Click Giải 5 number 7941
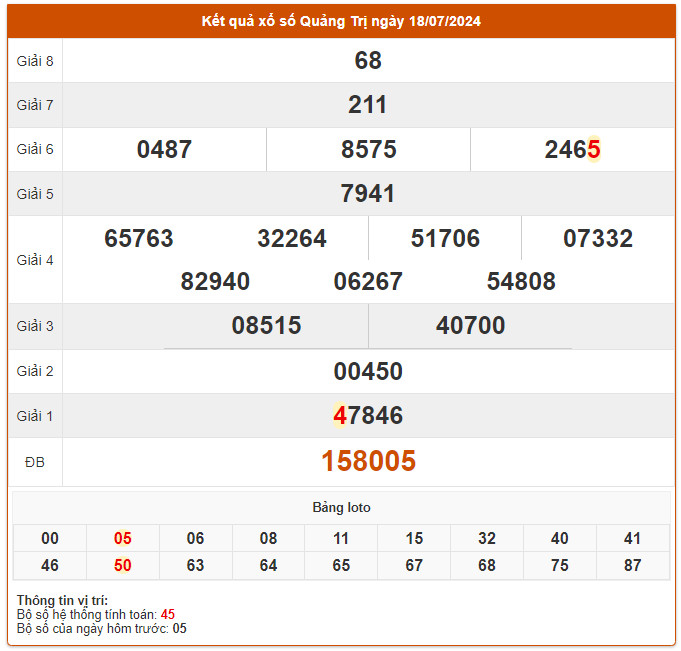Image resolution: width=681 pixels, height=651 pixels. point(368,194)
